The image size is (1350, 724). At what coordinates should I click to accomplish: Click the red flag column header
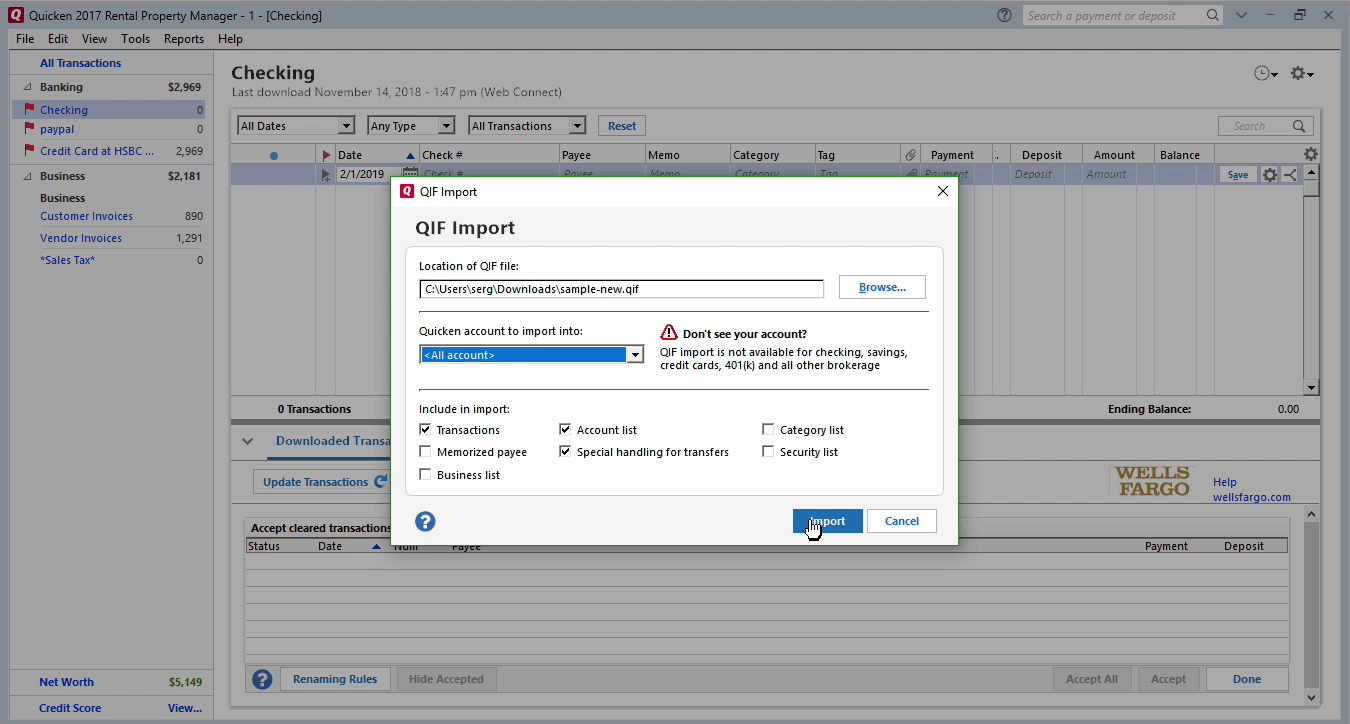pyautogui.click(x=326, y=155)
